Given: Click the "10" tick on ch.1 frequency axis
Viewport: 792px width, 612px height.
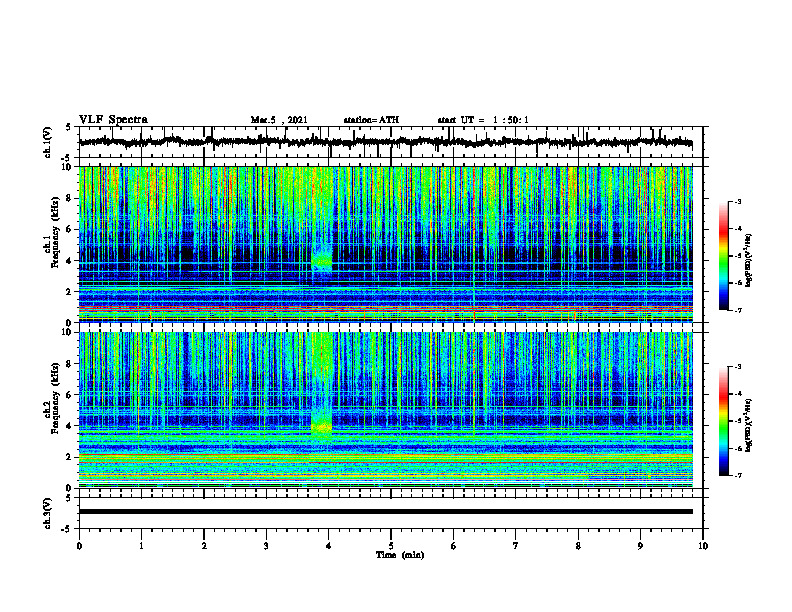Looking at the screenshot, I should pos(69,167).
